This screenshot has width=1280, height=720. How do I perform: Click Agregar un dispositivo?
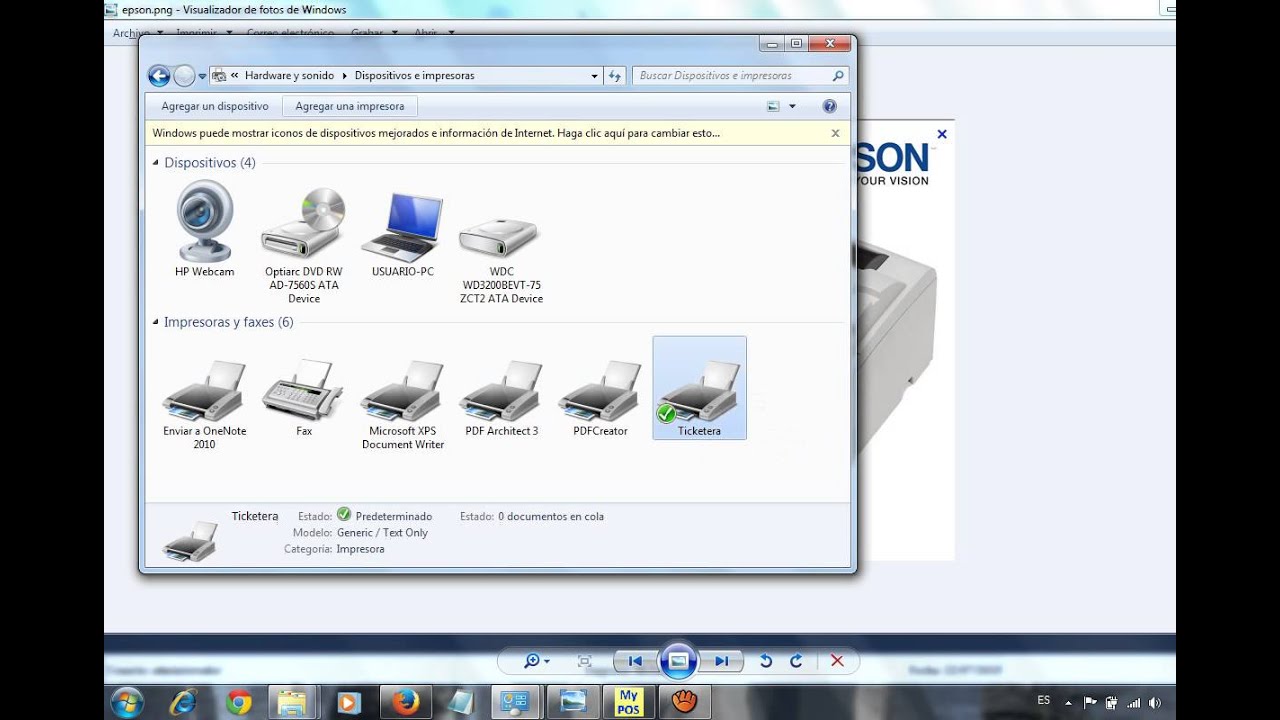(x=215, y=106)
